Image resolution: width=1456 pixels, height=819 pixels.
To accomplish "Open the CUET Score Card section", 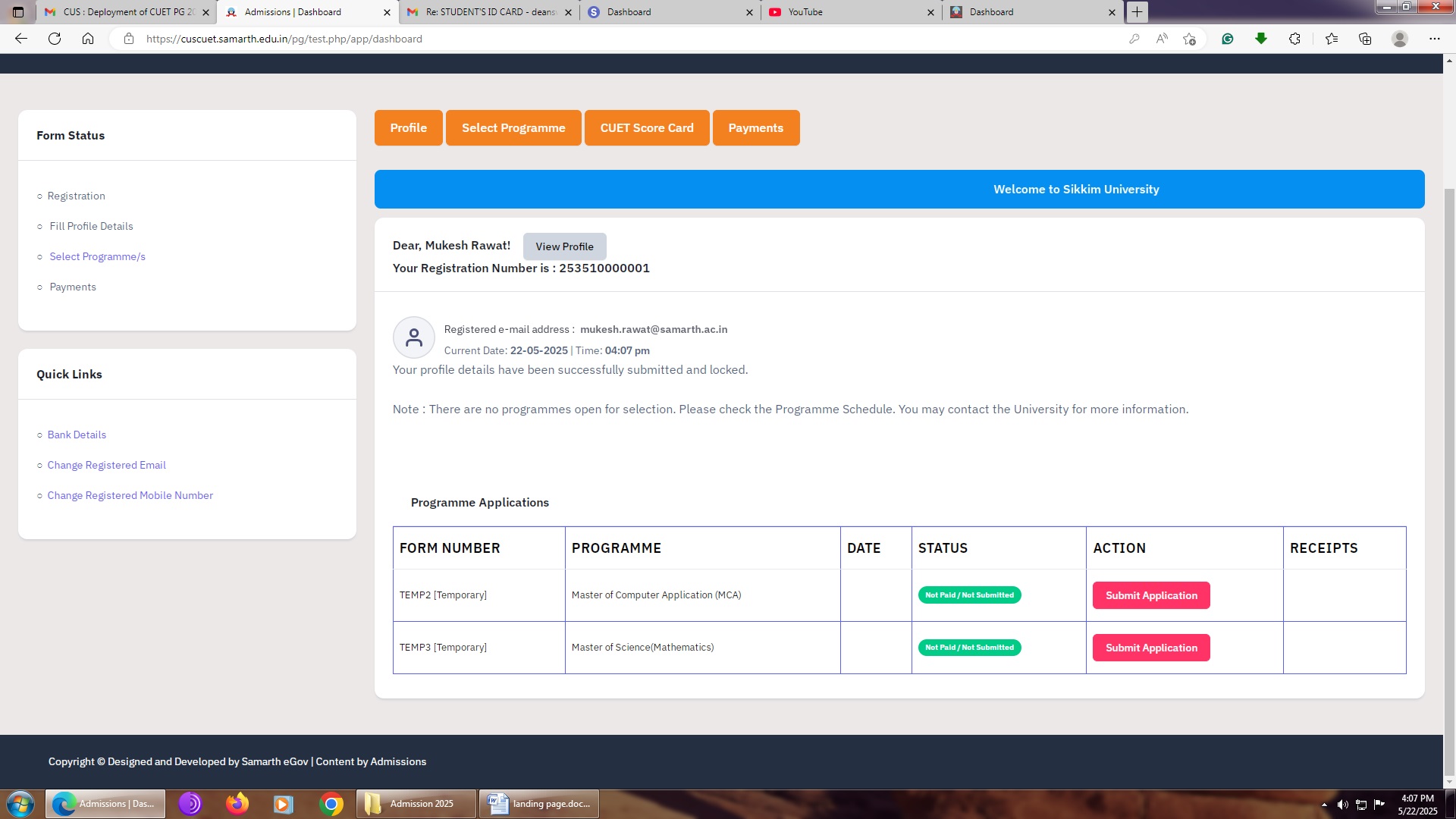I will (646, 127).
